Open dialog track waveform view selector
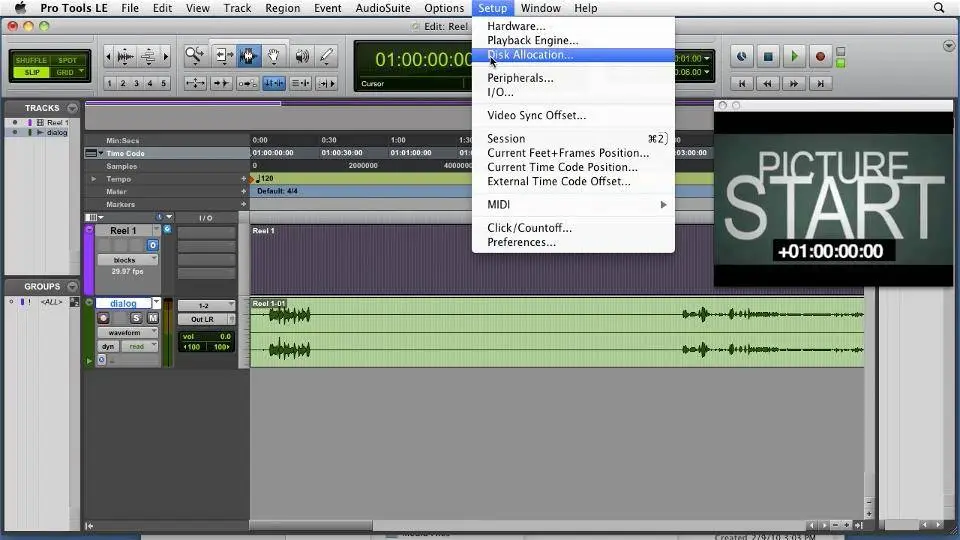Image resolution: width=960 pixels, height=540 pixels. click(x=127, y=332)
